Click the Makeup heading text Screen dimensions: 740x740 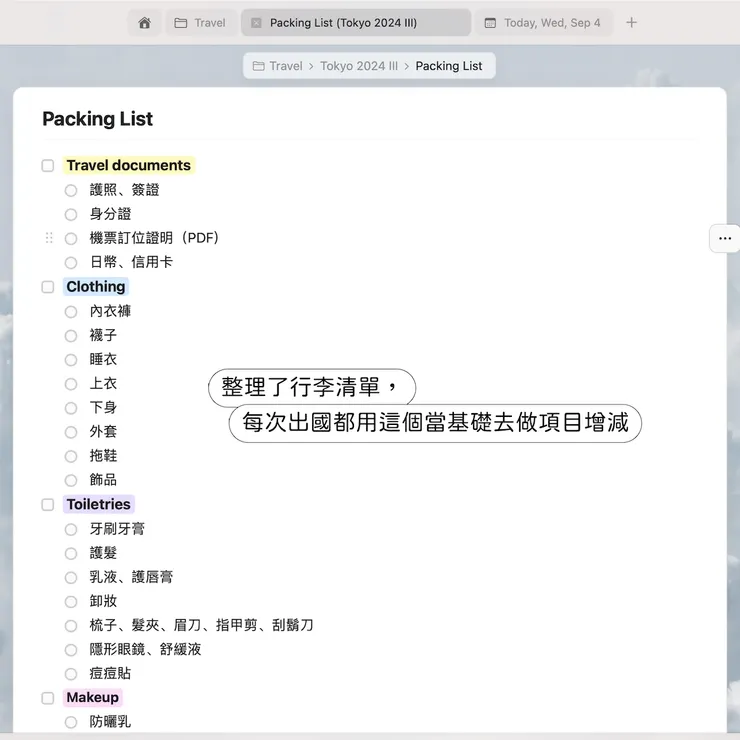pyautogui.click(x=92, y=698)
